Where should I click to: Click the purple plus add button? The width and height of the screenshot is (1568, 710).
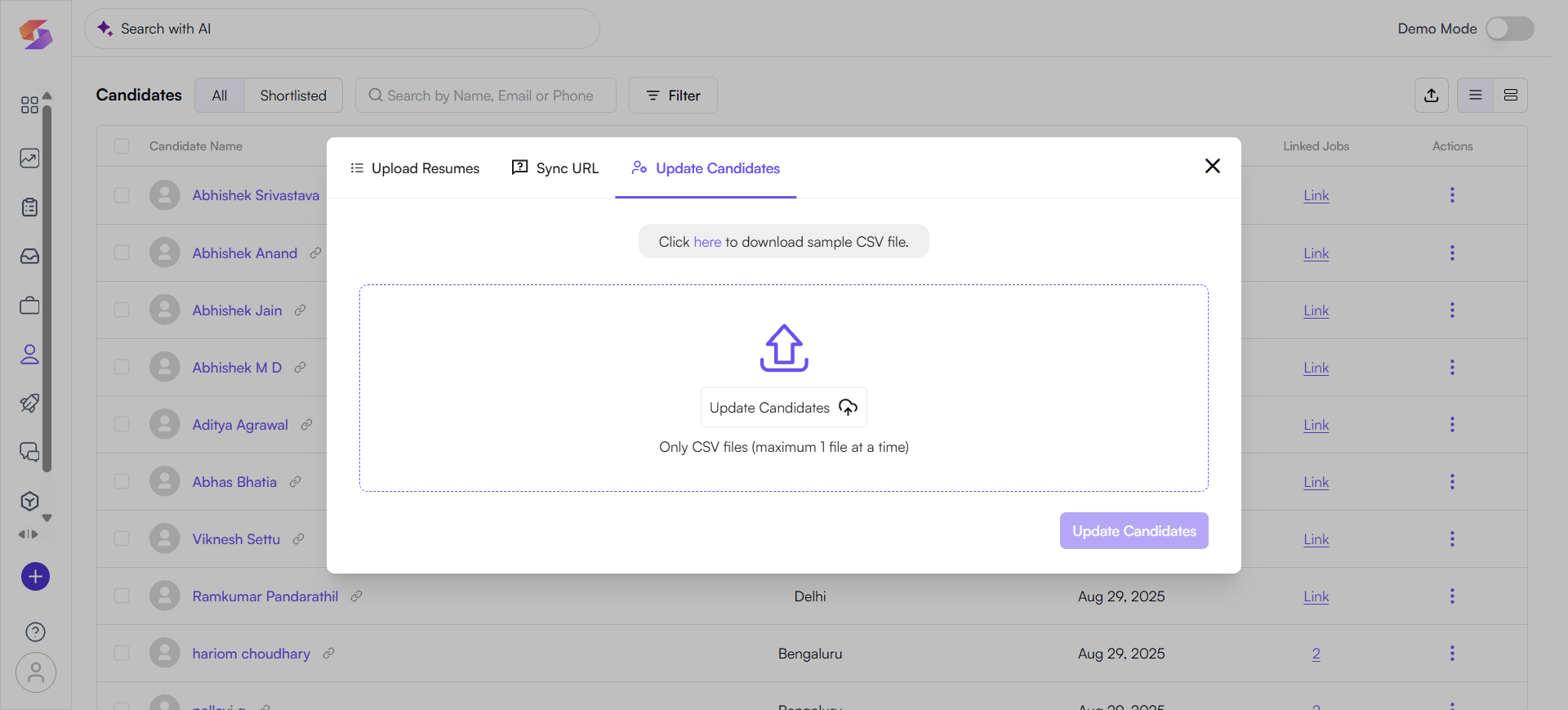35,577
